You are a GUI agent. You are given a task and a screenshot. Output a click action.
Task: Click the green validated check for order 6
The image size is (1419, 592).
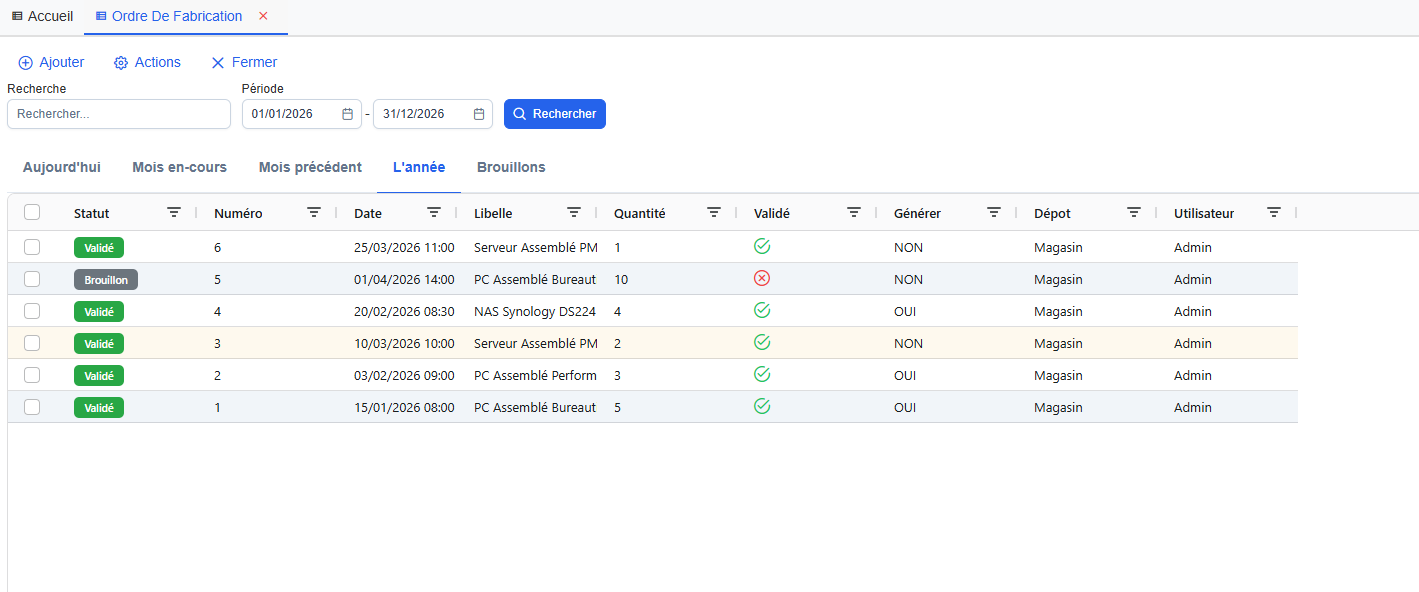point(762,246)
